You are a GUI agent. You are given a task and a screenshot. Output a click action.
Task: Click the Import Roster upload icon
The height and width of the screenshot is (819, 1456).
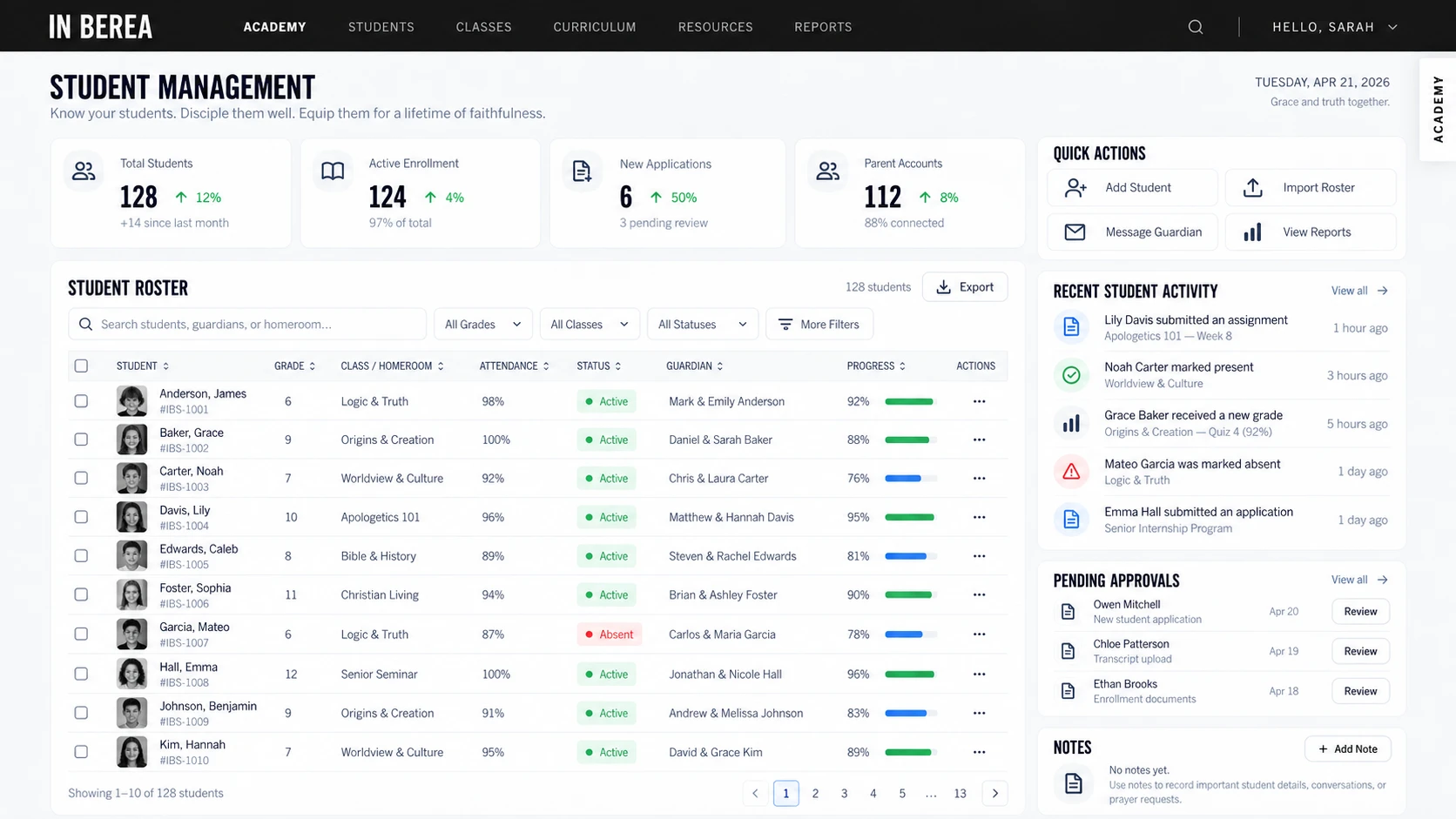click(1252, 187)
